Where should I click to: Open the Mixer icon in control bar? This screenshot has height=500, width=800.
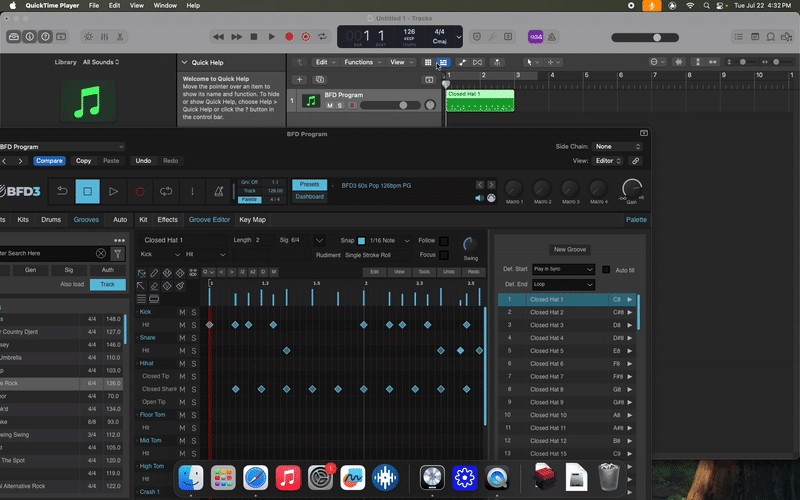tap(104, 37)
